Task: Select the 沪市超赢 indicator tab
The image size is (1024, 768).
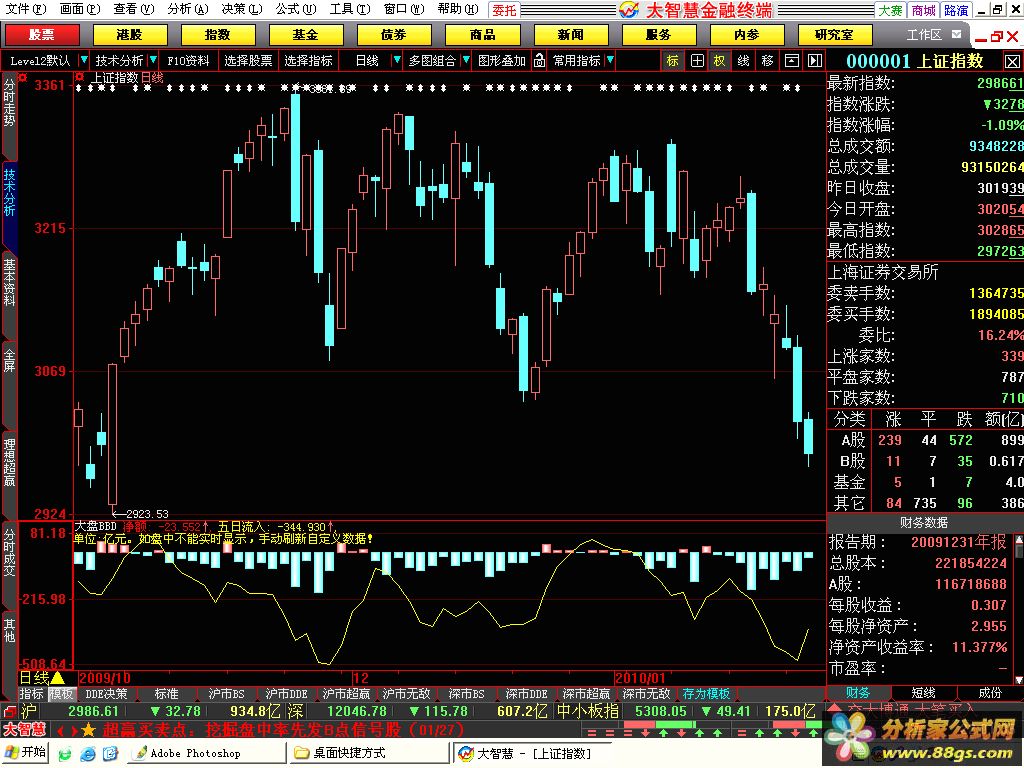Action: pyautogui.click(x=346, y=694)
